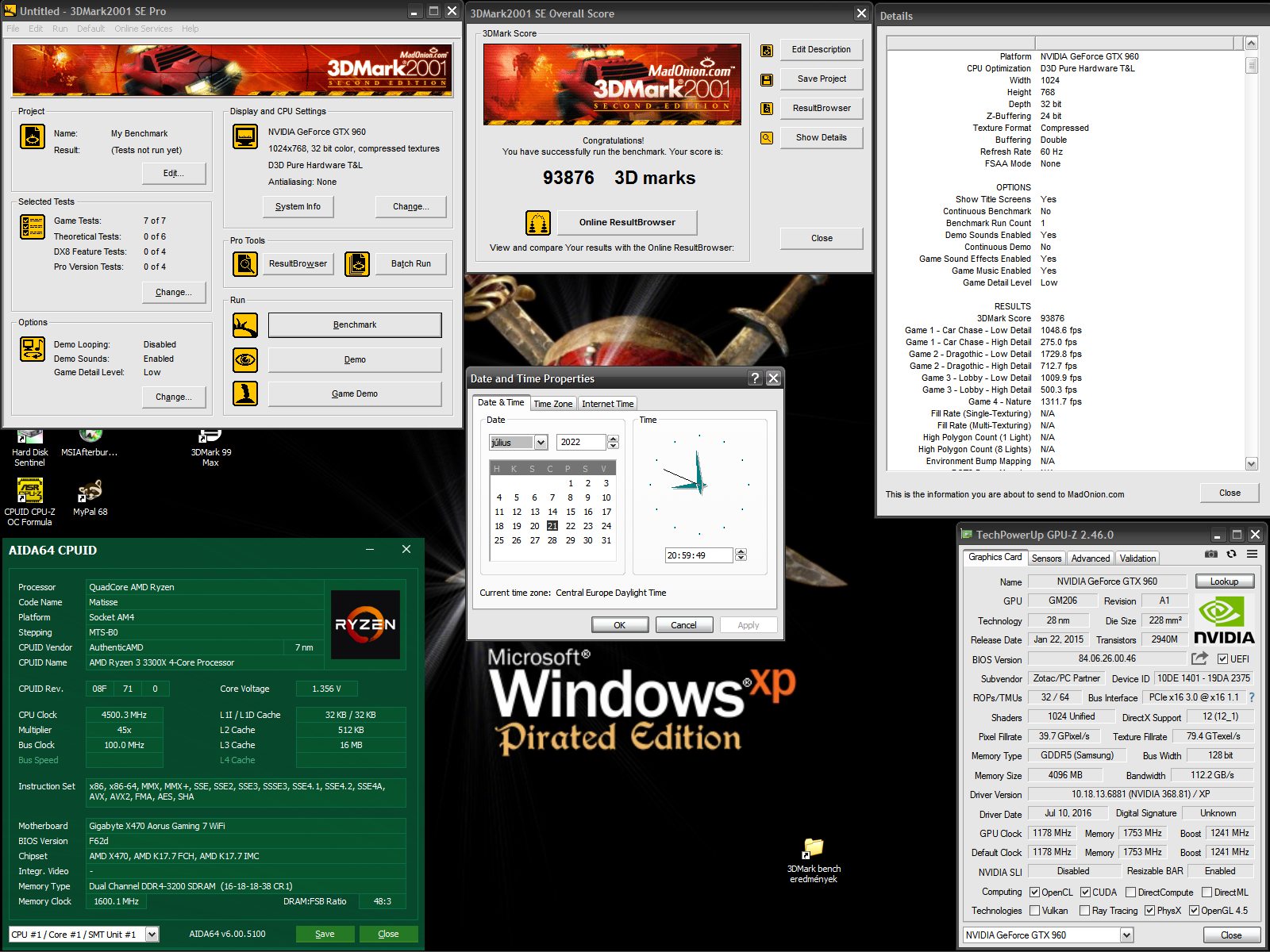
Task: Click the ResultBrowser icon in Overall Score window
Action: pos(767,109)
